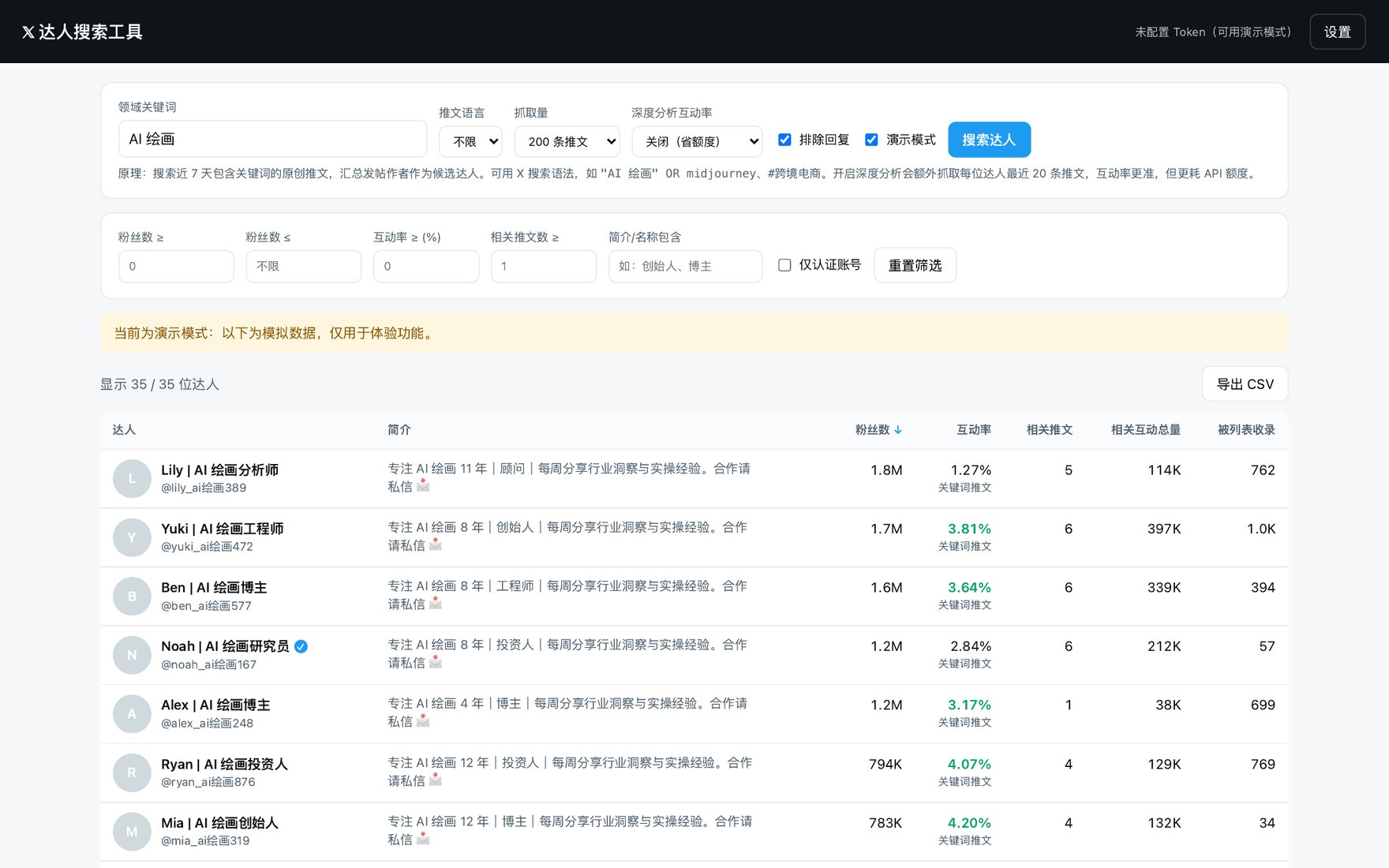Sort by 互动率 column header

[x=974, y=430]
